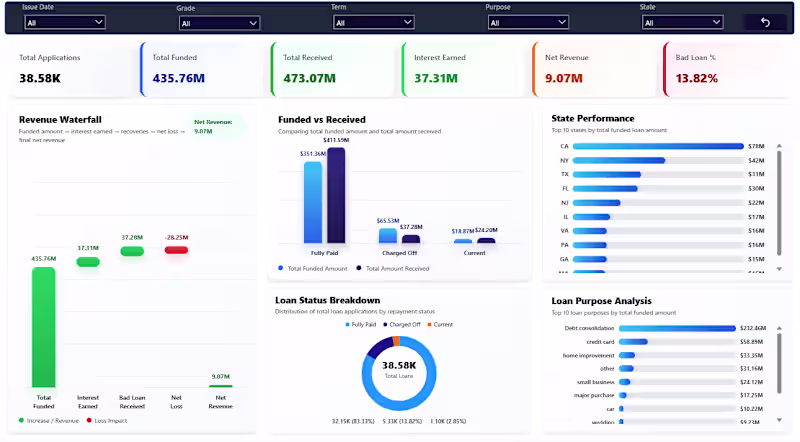Image resolution: width=800 pixels, height=442 pixels.
Task: Click the NY state bar
Action: [619, 160]
